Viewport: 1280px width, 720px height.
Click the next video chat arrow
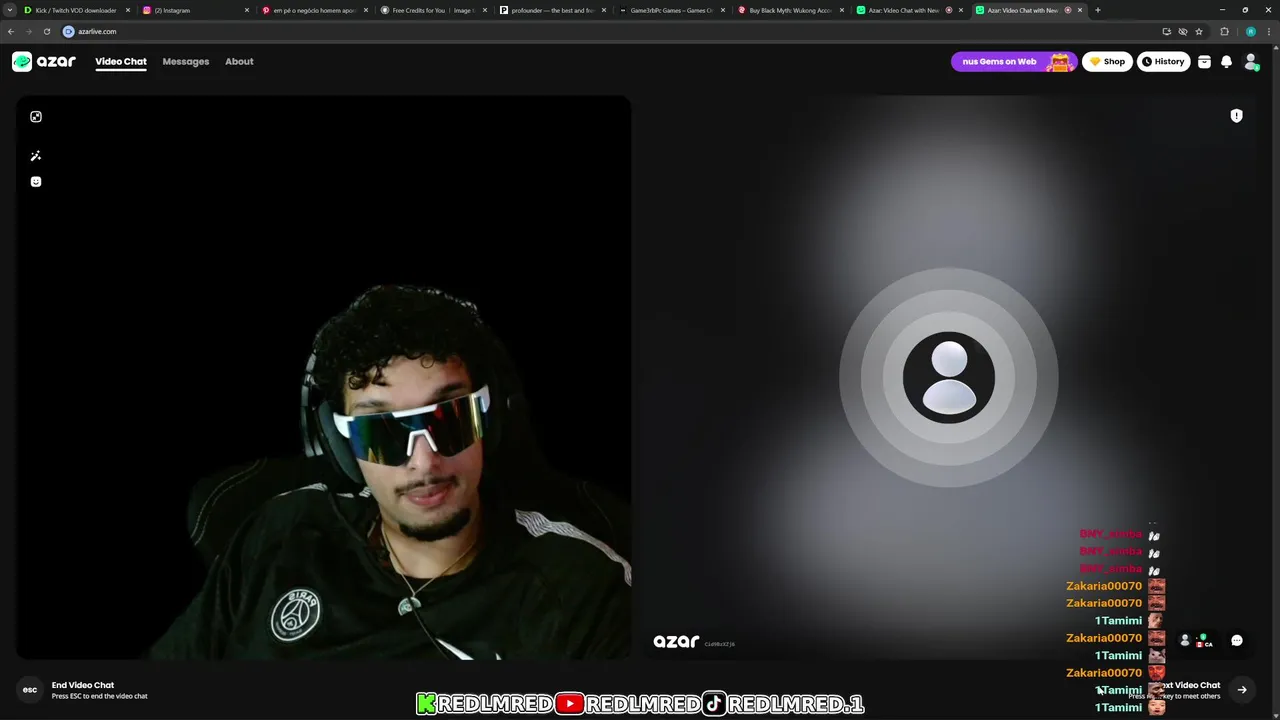1242,690
